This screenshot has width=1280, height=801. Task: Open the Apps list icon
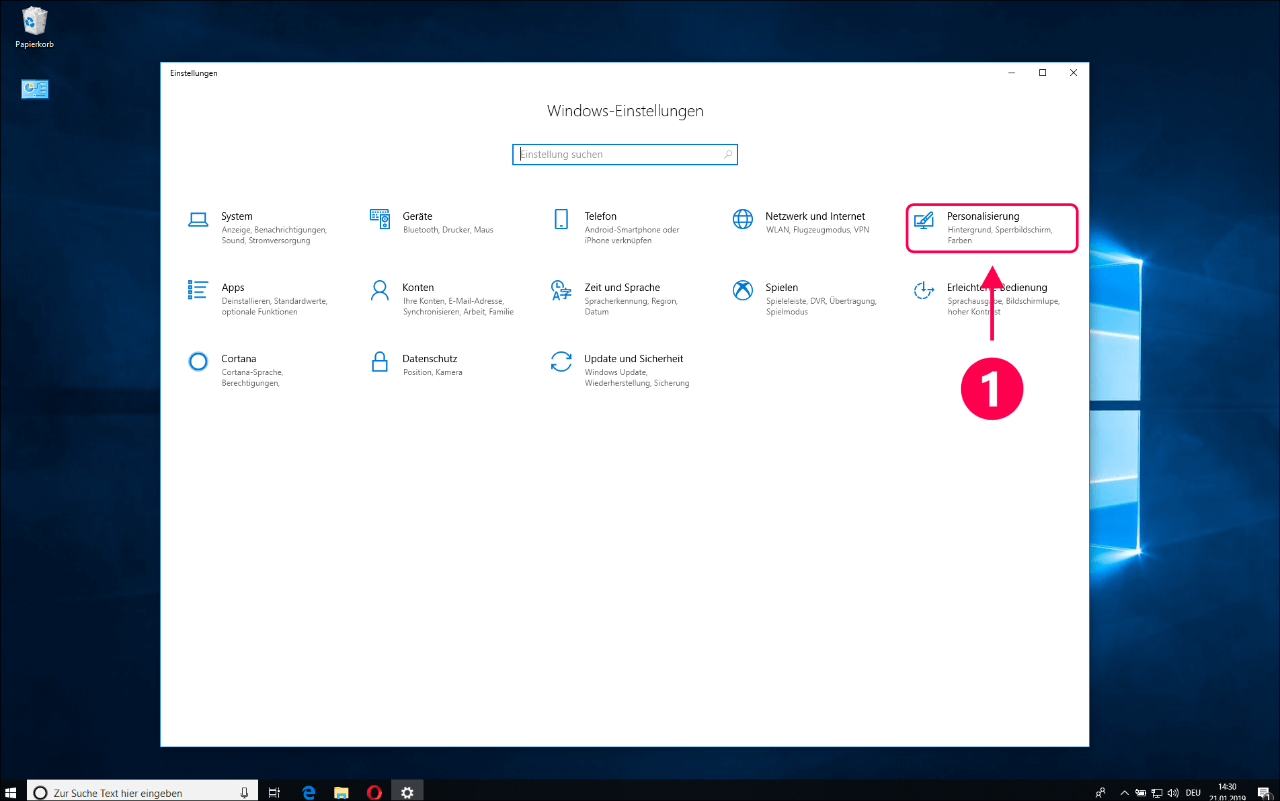point(198,290)
